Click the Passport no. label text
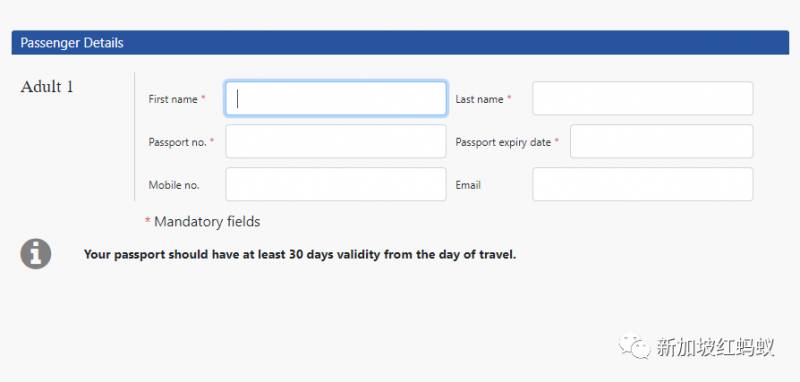 [x=178, y=142]
